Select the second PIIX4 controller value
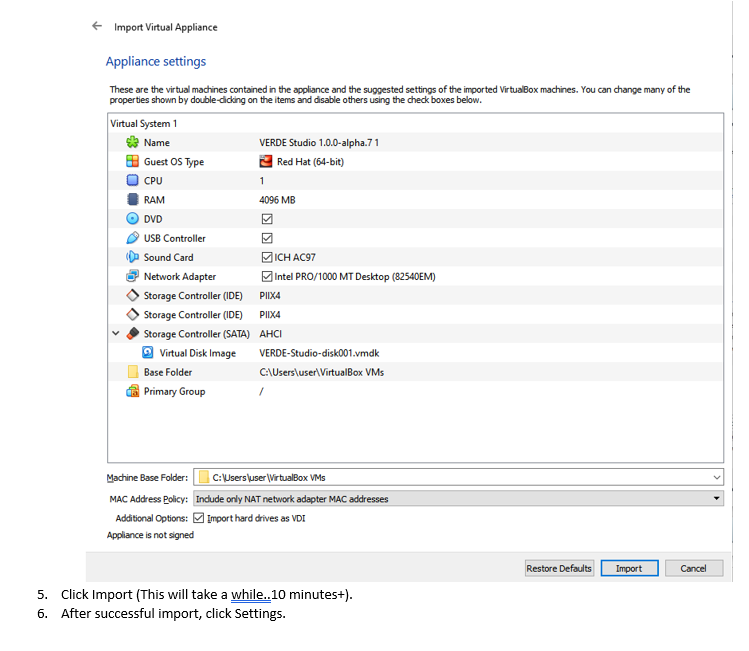Image resolution: width=749 pixels, height=651 pixels. tap(270, 314)
